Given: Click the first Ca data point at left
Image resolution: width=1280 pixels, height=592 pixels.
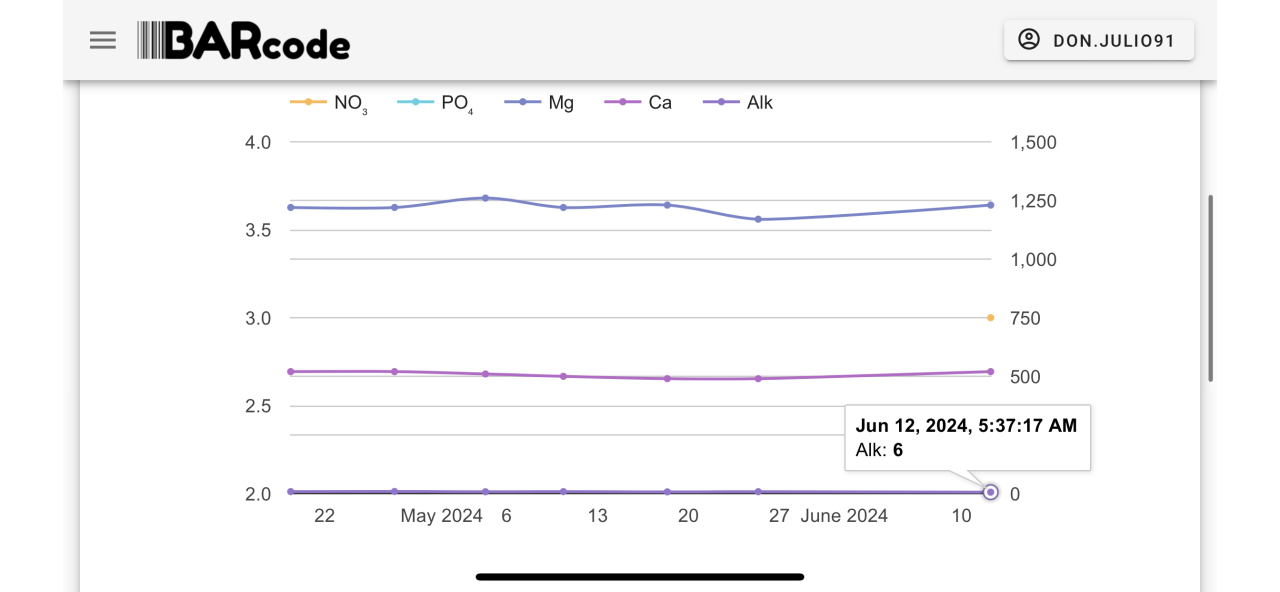Looking at the screenshot, I should (291, 371).
